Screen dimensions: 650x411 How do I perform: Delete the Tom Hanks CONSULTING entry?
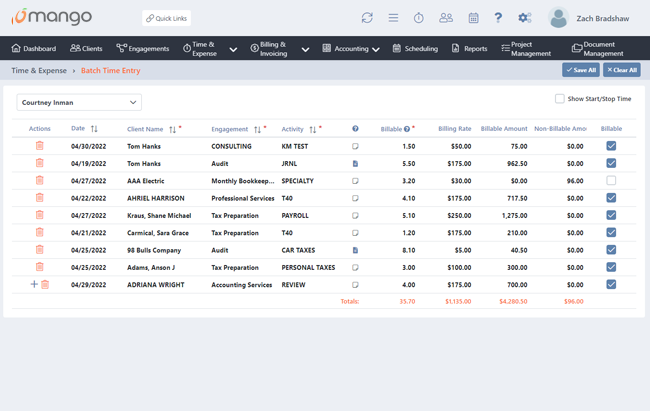pos(39,146)
